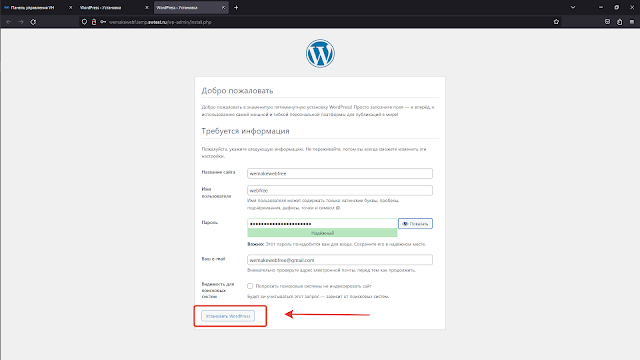Click the WordPress logo
Screen dimensions: 640x360
(x=320, y=53)
